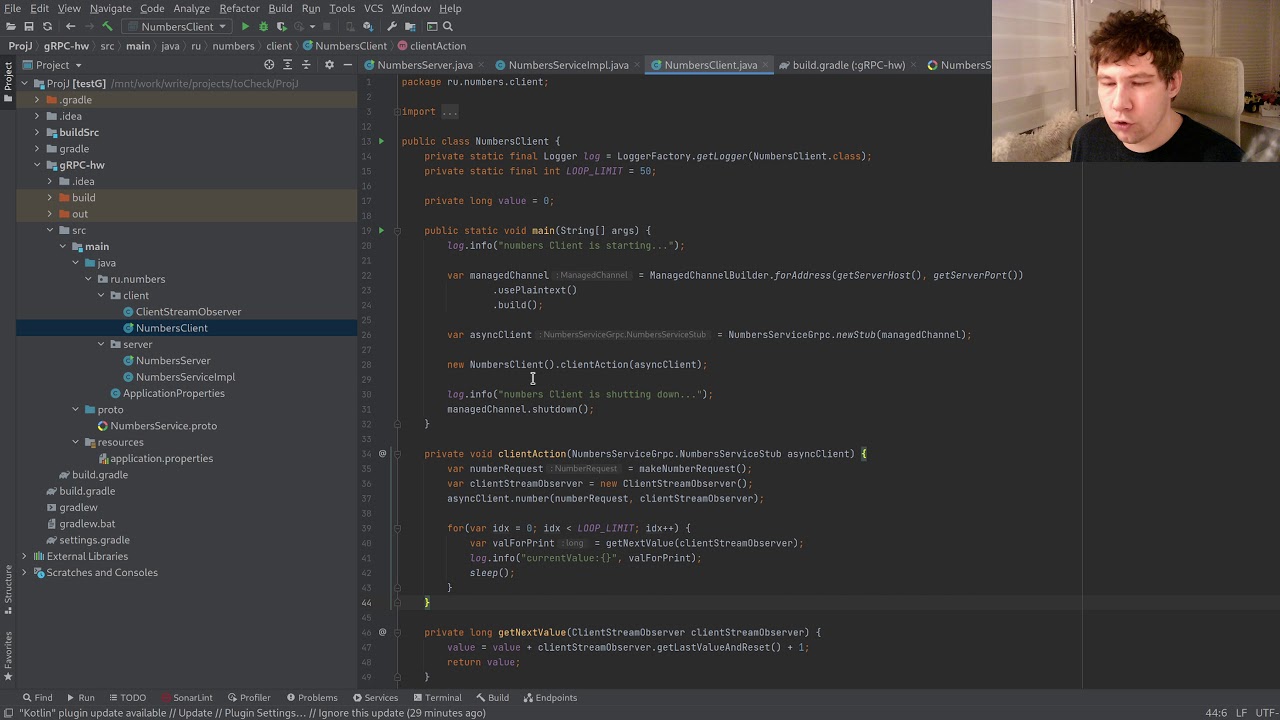Close the NumbersClient.java tab
This screenshot has width=1280, height=720.
[767, 65]
